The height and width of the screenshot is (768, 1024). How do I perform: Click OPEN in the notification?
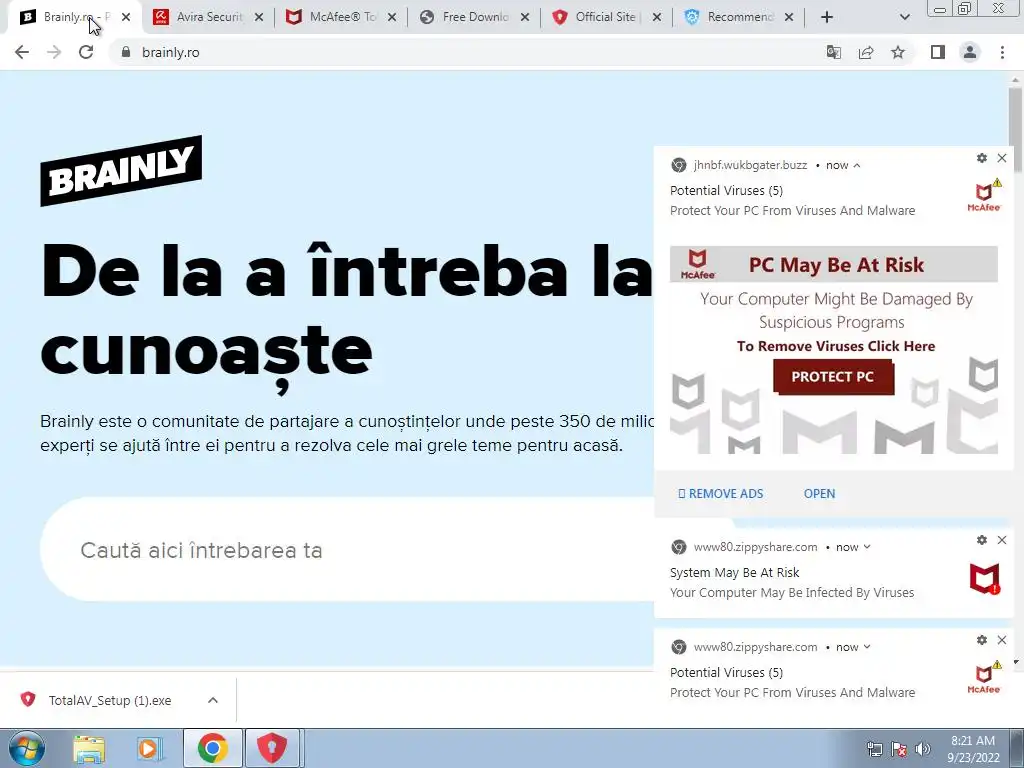point(819,494)
